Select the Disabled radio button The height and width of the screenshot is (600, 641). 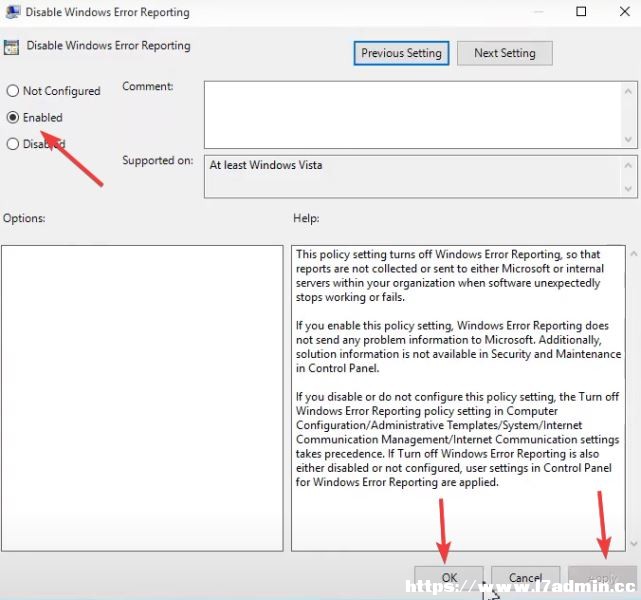tap(13, 144)
